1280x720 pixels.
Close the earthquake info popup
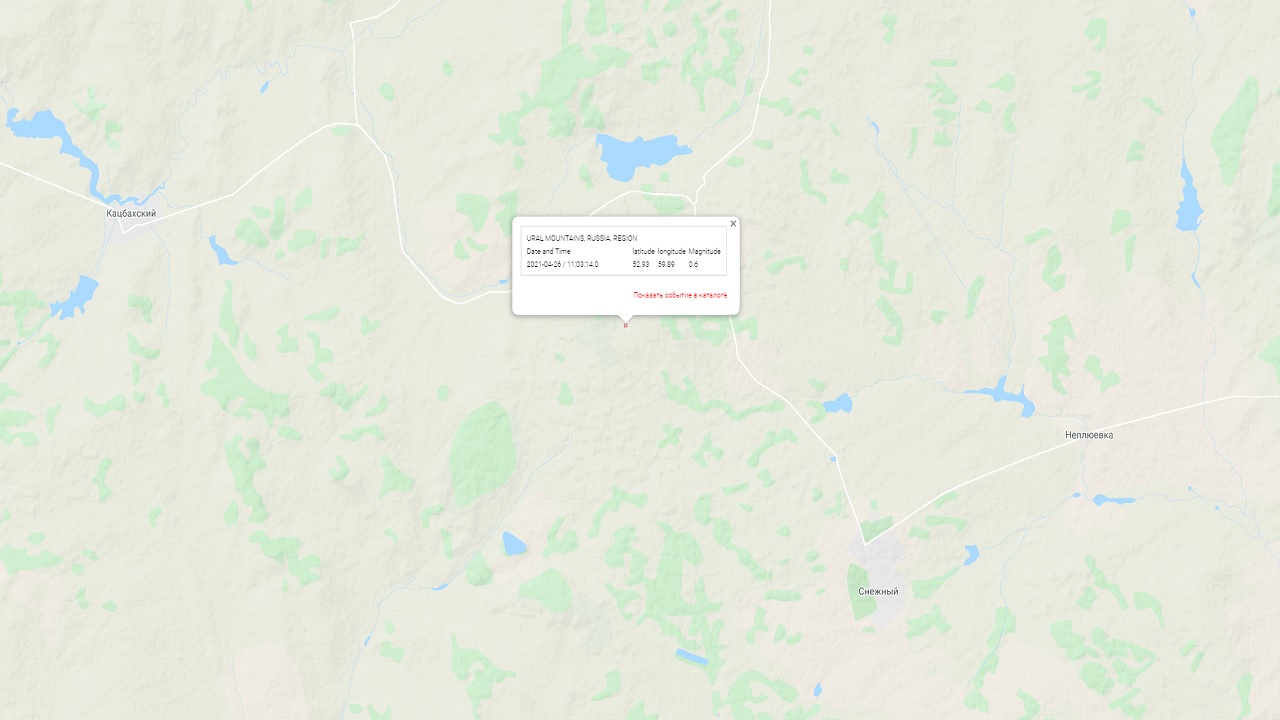tap(733, 224)
